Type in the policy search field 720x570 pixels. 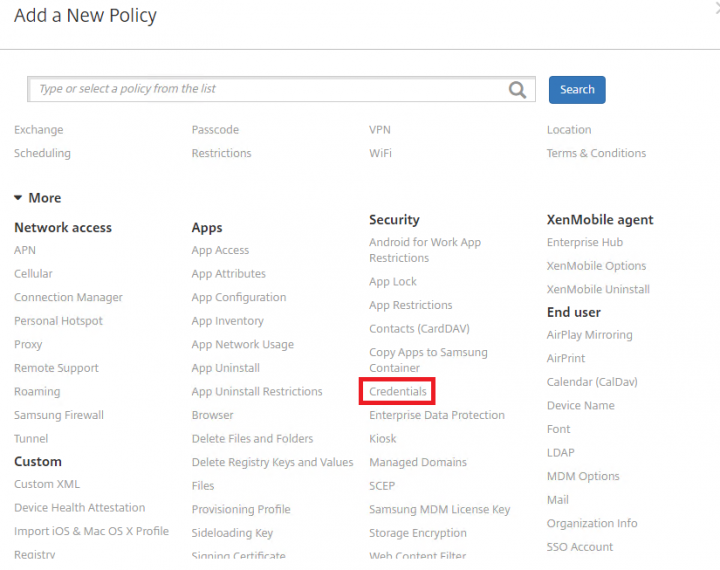pos(260,90)
